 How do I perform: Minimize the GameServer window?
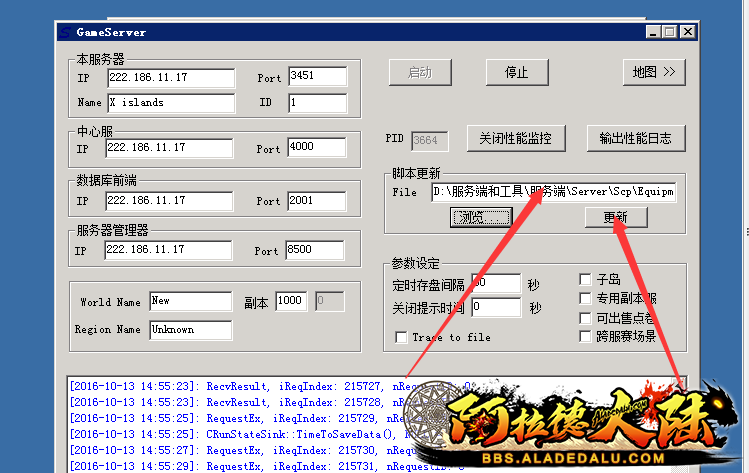[653, 32]
